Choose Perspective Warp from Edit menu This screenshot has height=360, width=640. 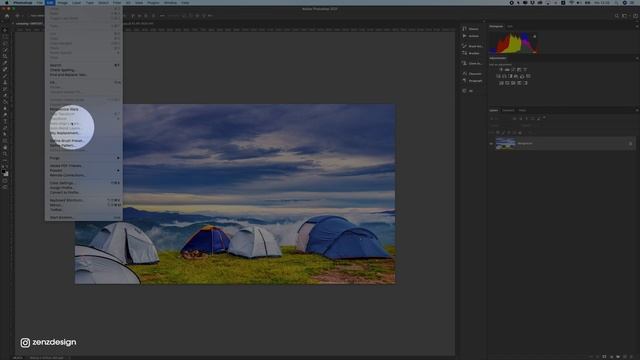pyautogui.click(x=84, y=109)
